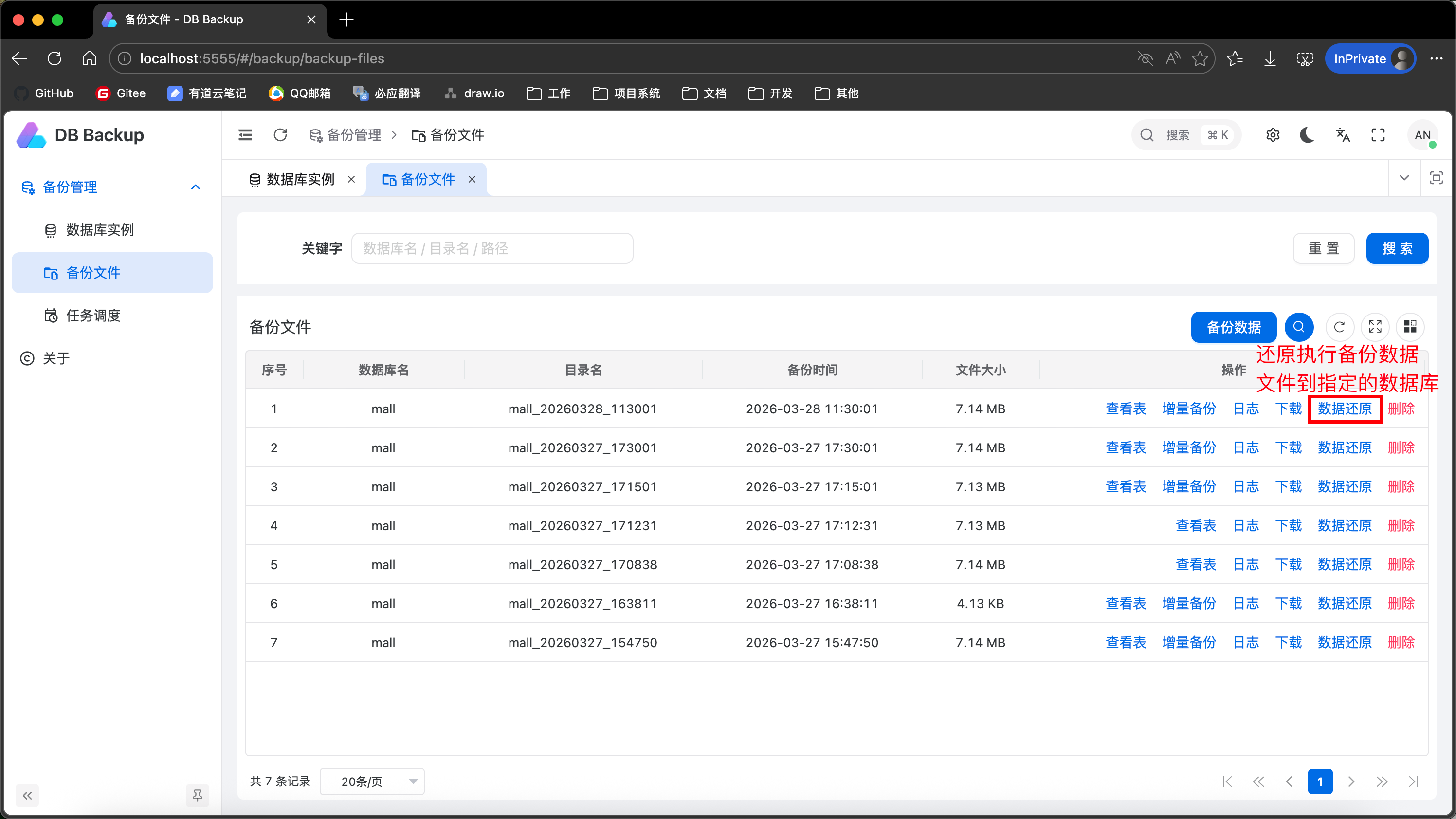Collapse the 备份管理 menu group
1456x819 pixels.
click(196, 187)
